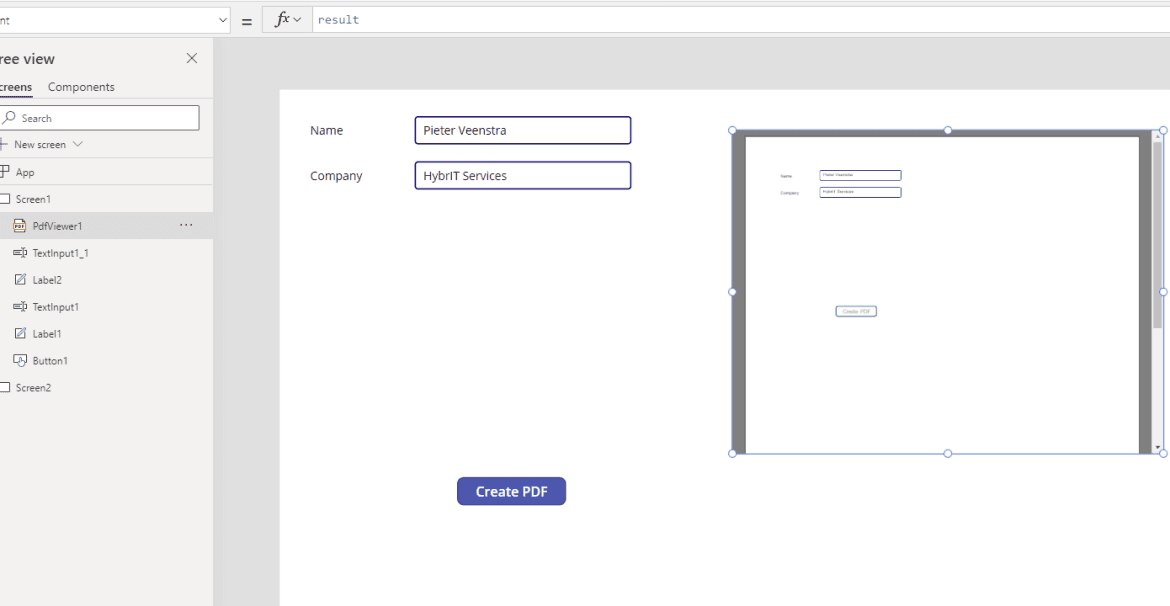Open the more options ellipsis for PdfViewer1
The height and width of the screenshot is (606, 1170).
186,225
